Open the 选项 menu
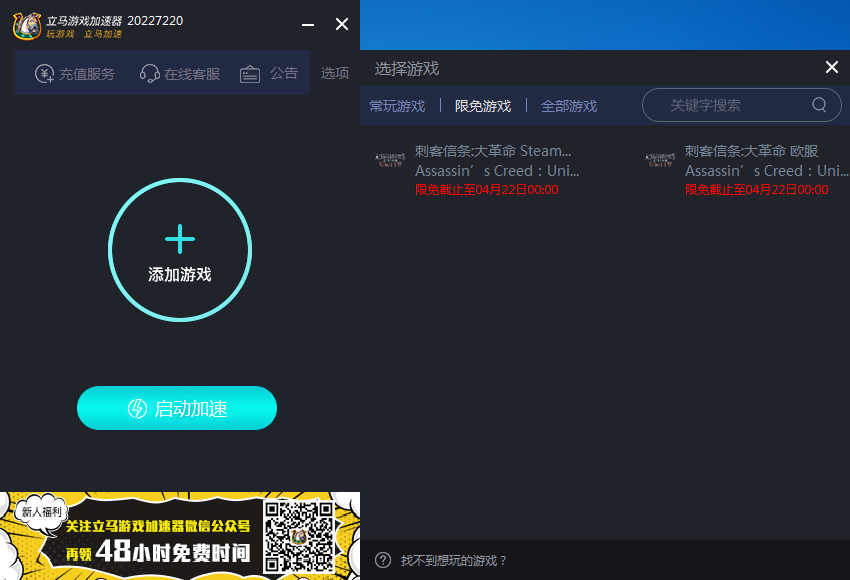Viewport: 850px width, 580px height. [x=334, y=72]
